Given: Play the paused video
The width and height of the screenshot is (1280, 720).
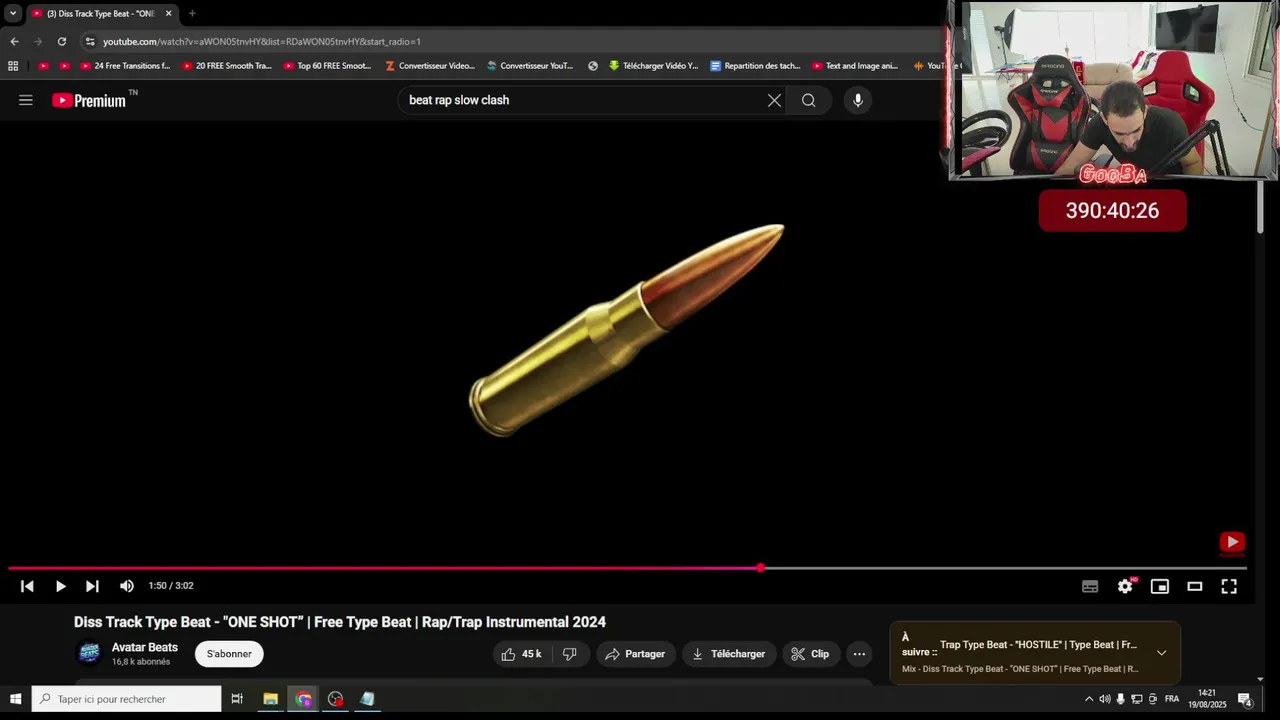Looking at the screenshot, I should pos(60,586).
